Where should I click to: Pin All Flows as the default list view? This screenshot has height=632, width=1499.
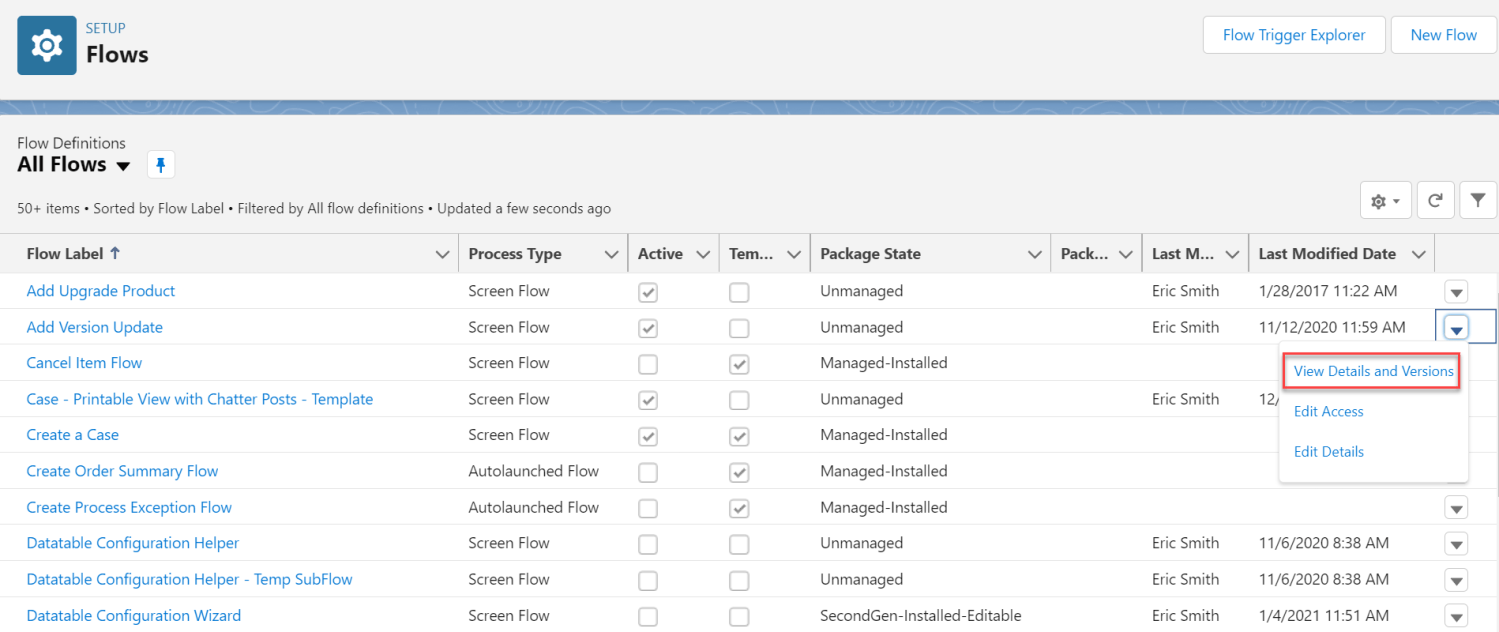(x=160, y=164)
